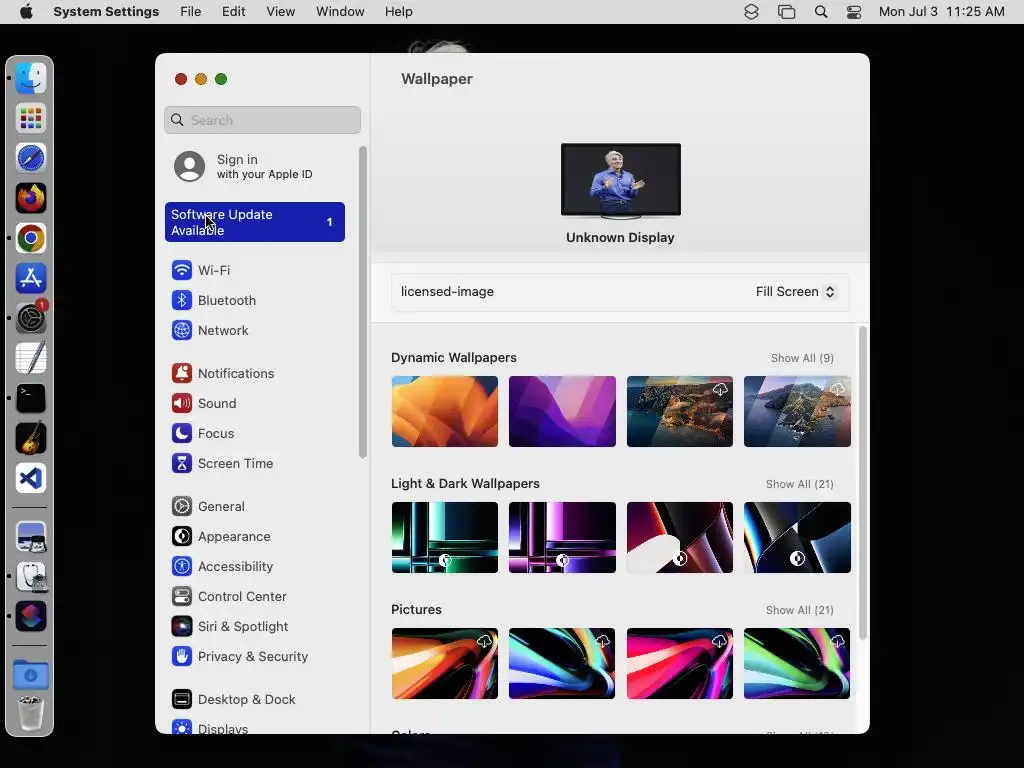The width and height of the screenshot is (1024, 768).
Task: Open Screen Time settings
Action: [x=222, y=464]
